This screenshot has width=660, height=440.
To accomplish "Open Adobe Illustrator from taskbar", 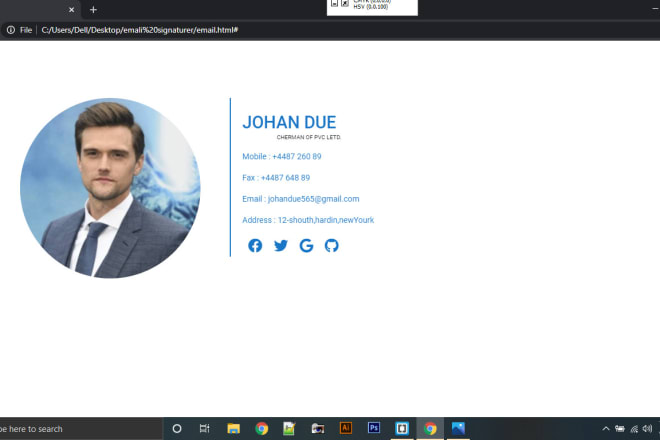I will (346, 428).
